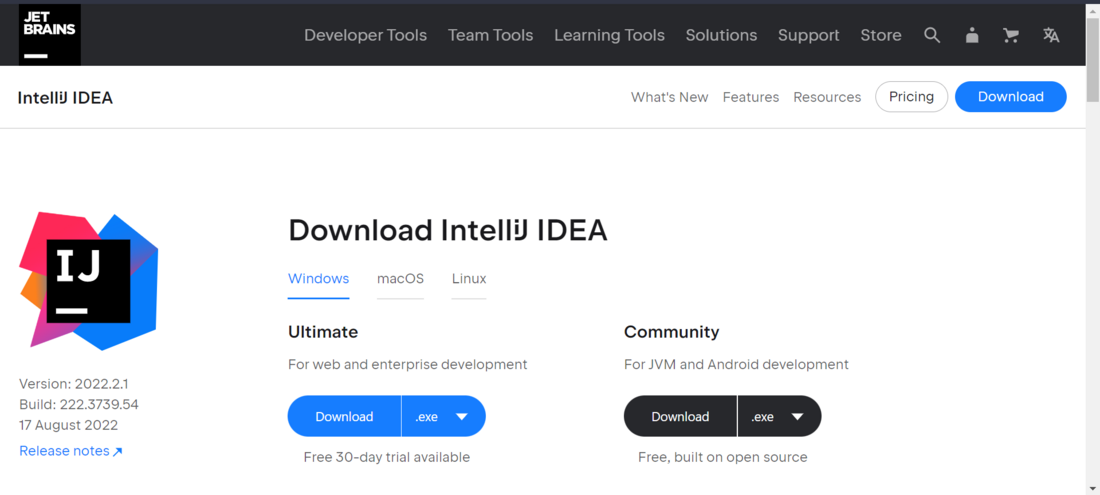This screenshot has width=1100, height=495.
Task: Click the JetBrains logo
Action: [x=49, y=35]
